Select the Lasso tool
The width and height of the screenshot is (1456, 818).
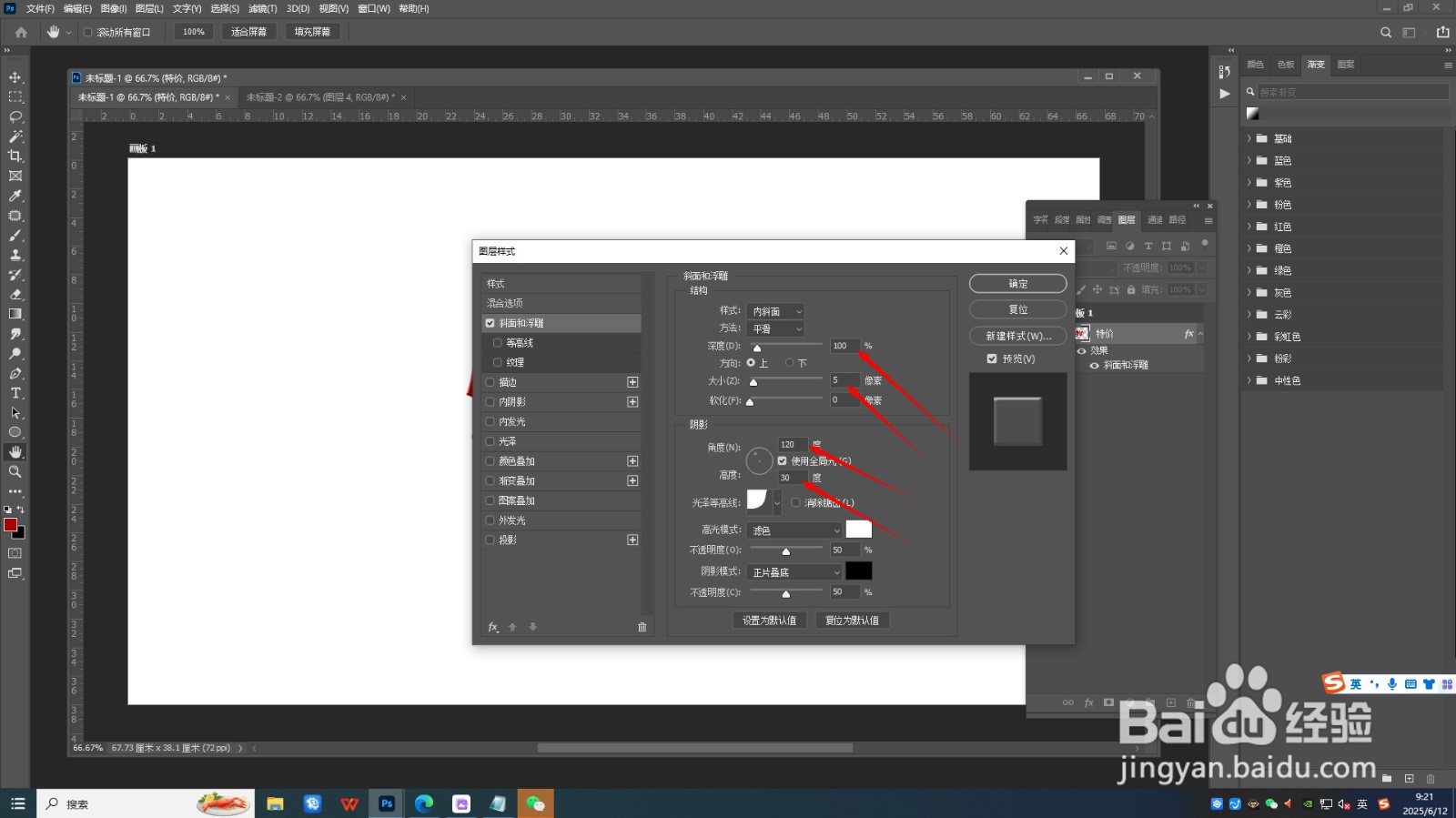click(15, 116)
